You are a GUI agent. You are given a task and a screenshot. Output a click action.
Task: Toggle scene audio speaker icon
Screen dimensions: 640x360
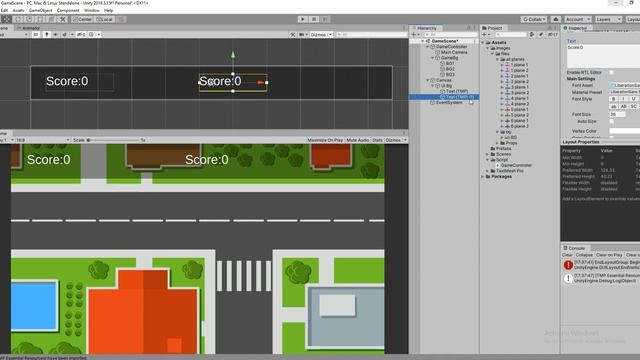click(x=56, y=35)
